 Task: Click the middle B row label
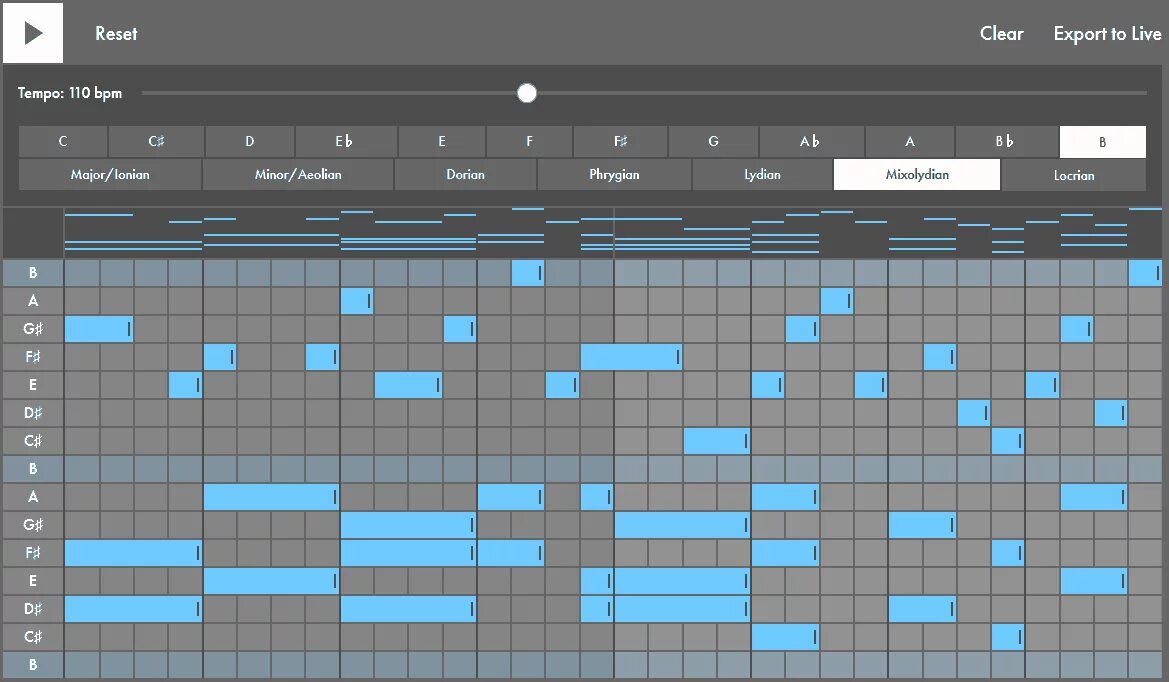pyautogui.click(x=33, y=468)
